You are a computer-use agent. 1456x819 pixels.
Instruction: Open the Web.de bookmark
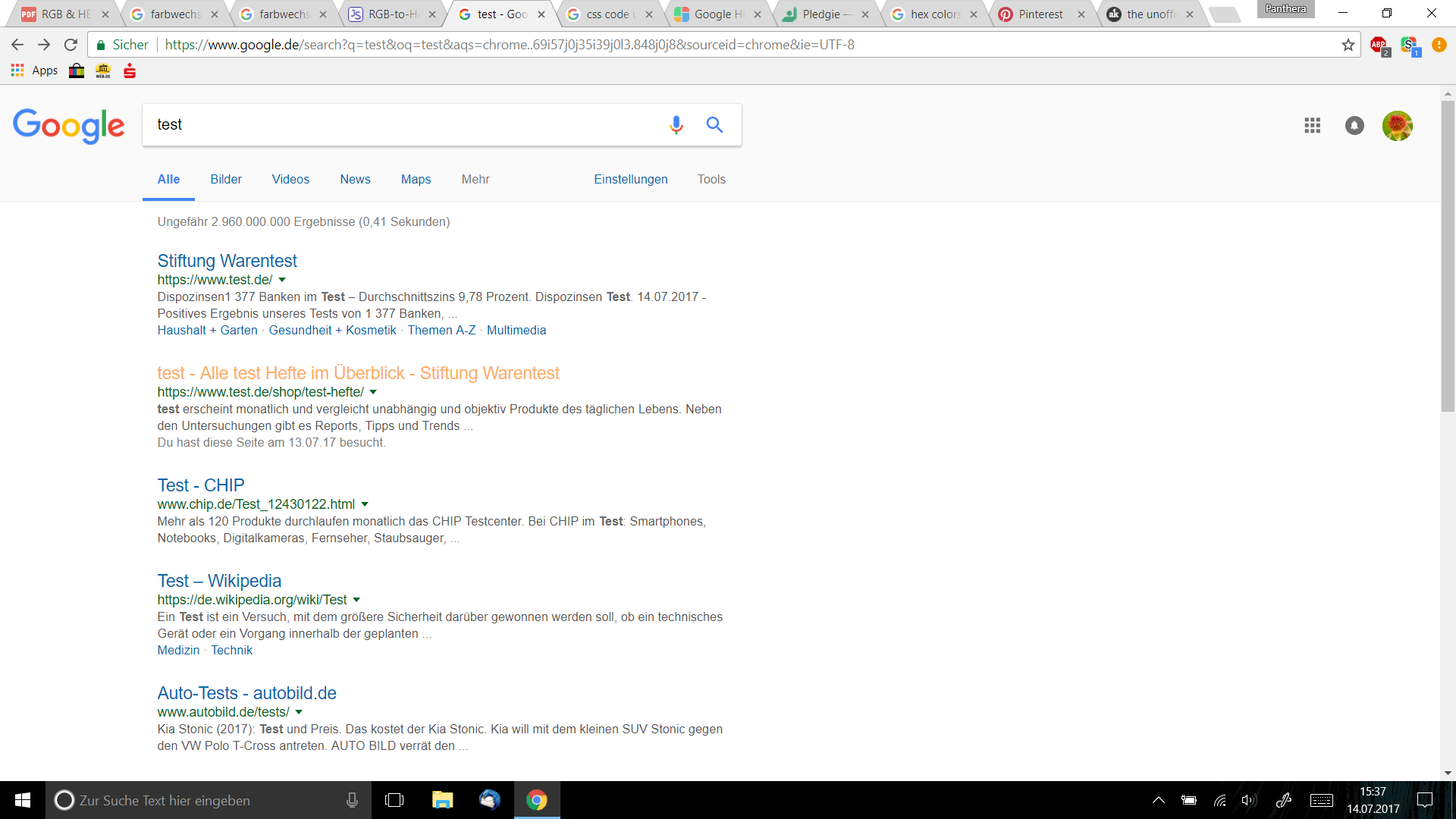point(102,71)
